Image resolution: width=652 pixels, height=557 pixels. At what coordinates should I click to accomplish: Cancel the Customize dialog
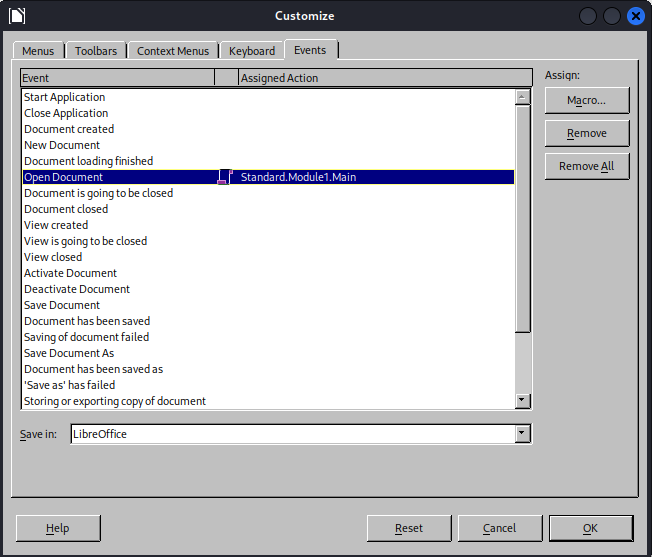click(500, 528)
